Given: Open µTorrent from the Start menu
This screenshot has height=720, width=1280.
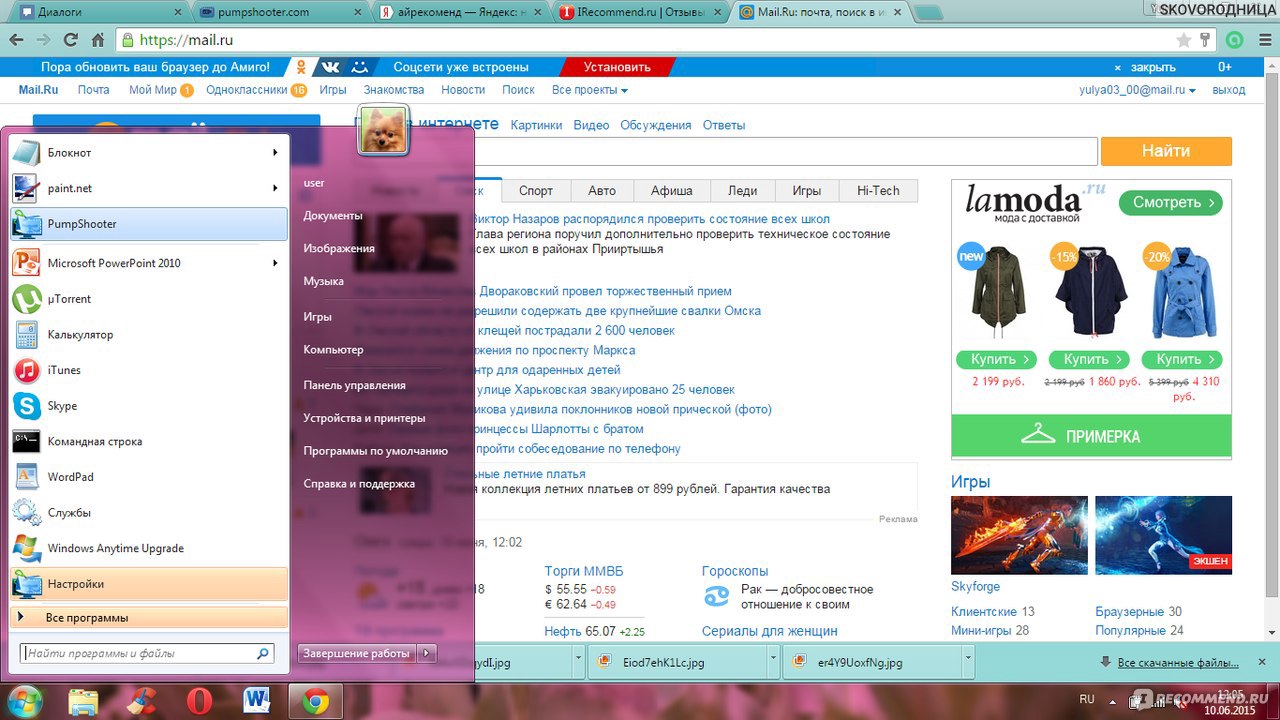Looking at the screenshot, I should [148, 299].
